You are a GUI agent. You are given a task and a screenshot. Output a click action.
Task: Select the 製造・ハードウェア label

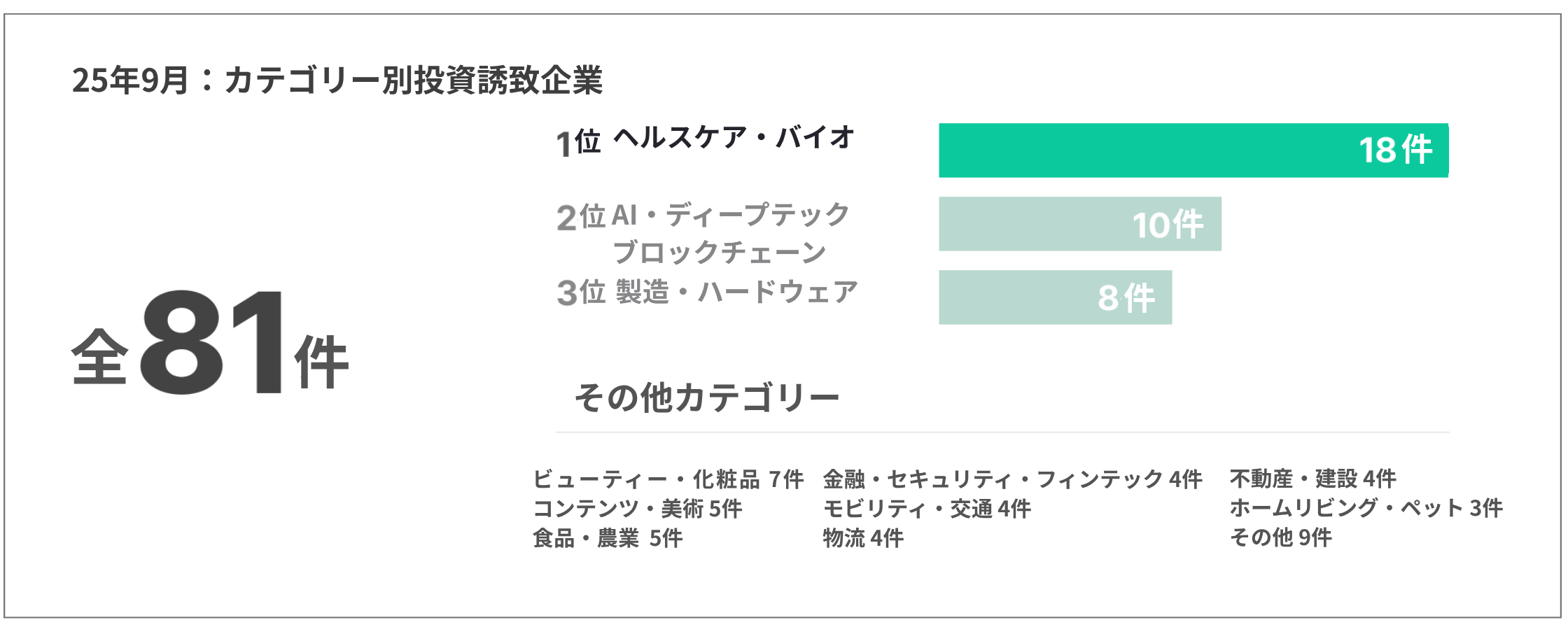(x=736, y=292)
